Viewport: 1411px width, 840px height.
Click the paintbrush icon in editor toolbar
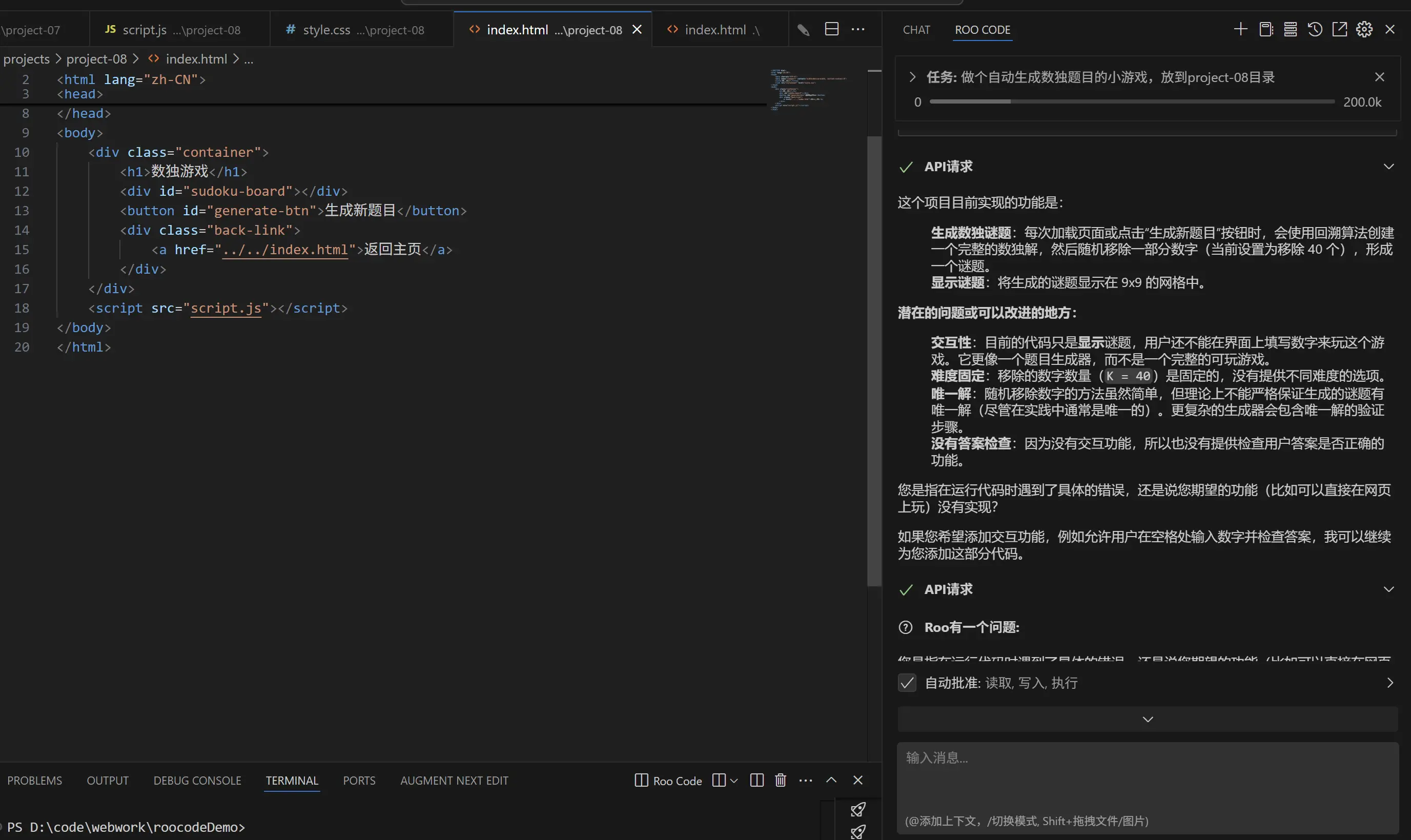[x=803, y=29]
